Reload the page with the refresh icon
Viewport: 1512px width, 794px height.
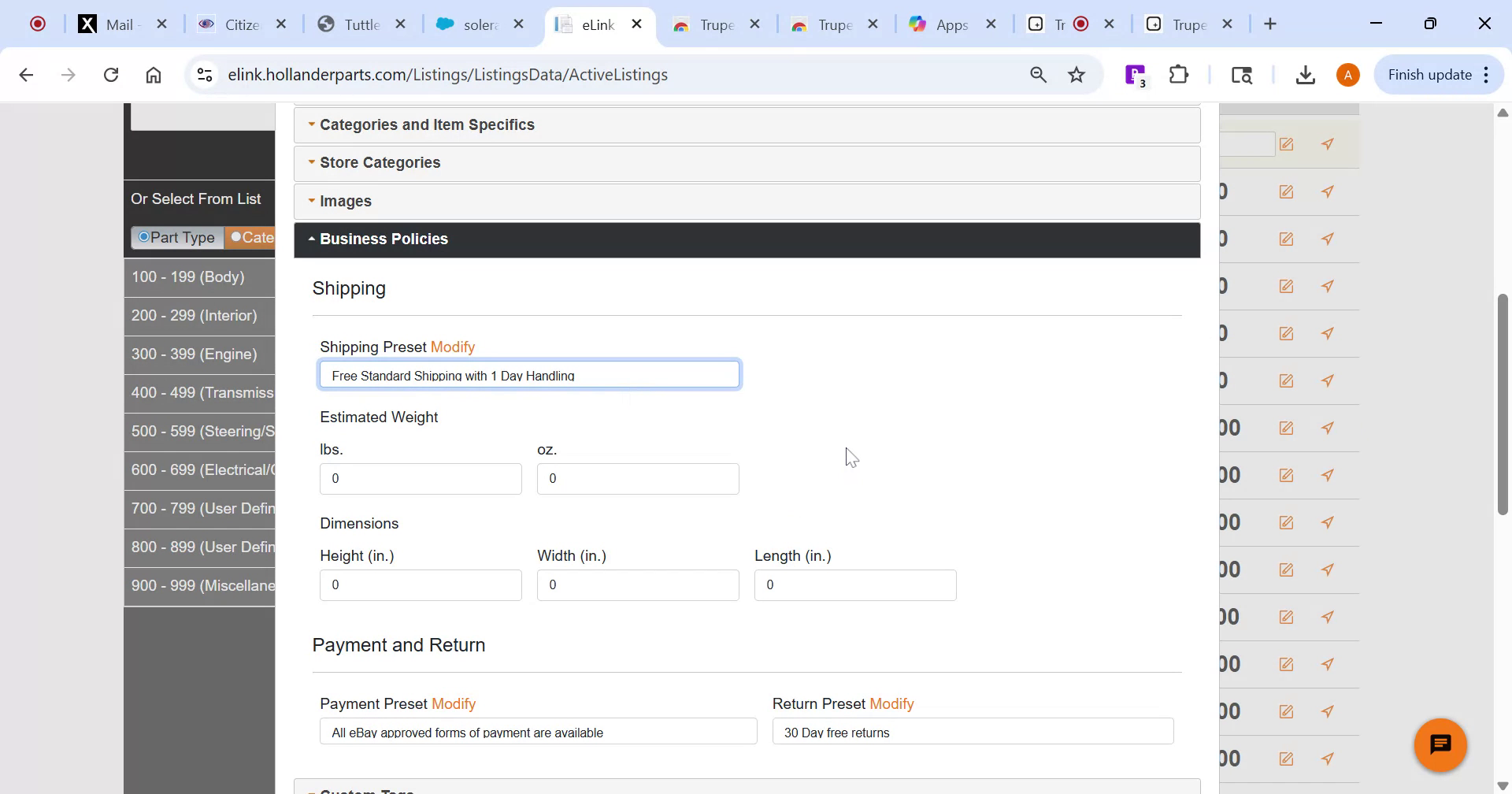[x=111, y=75]
